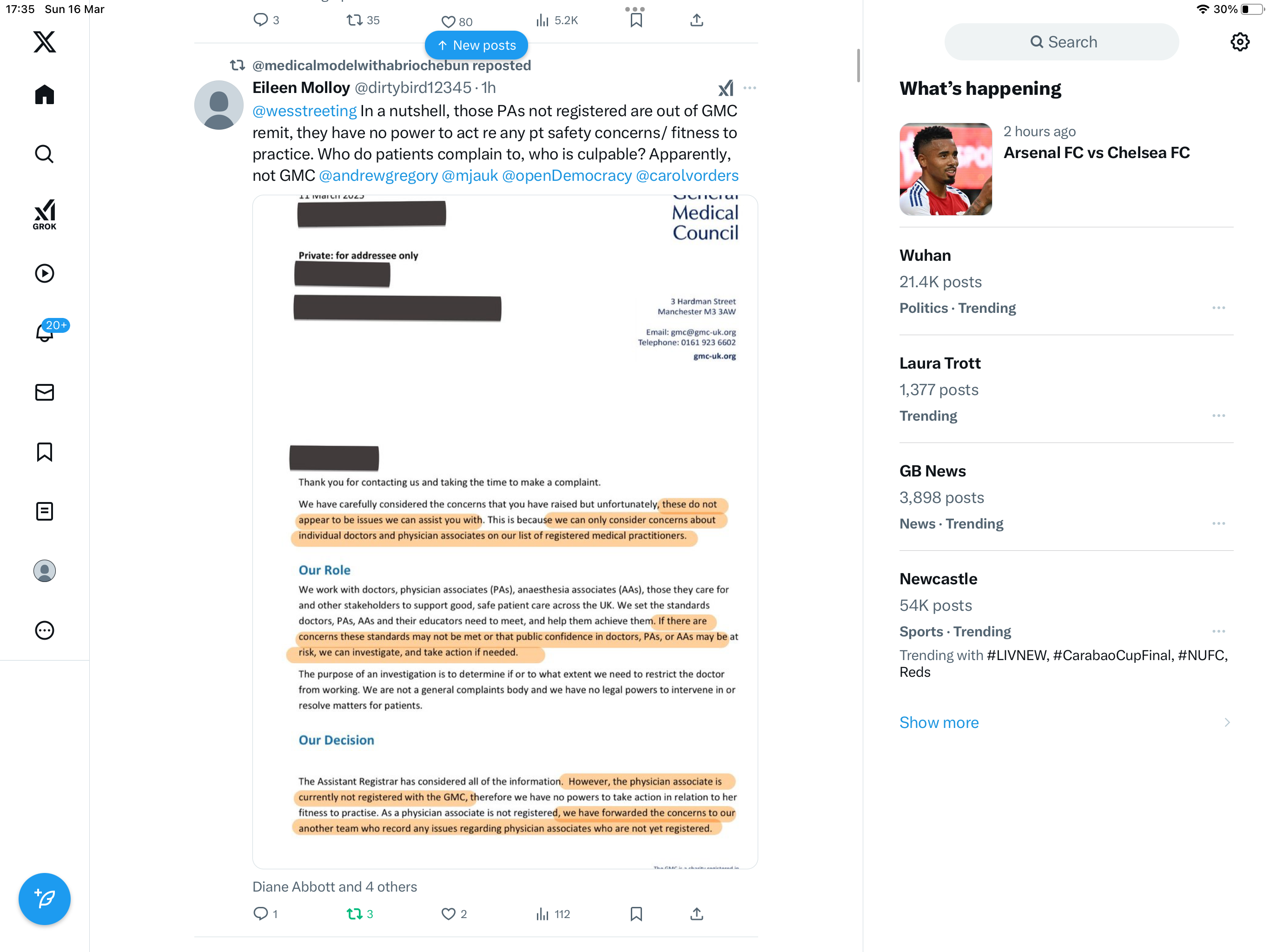This screenshot has height=952, width=1270.
Task: Go to Home timeline
Action: pos(44,95)
